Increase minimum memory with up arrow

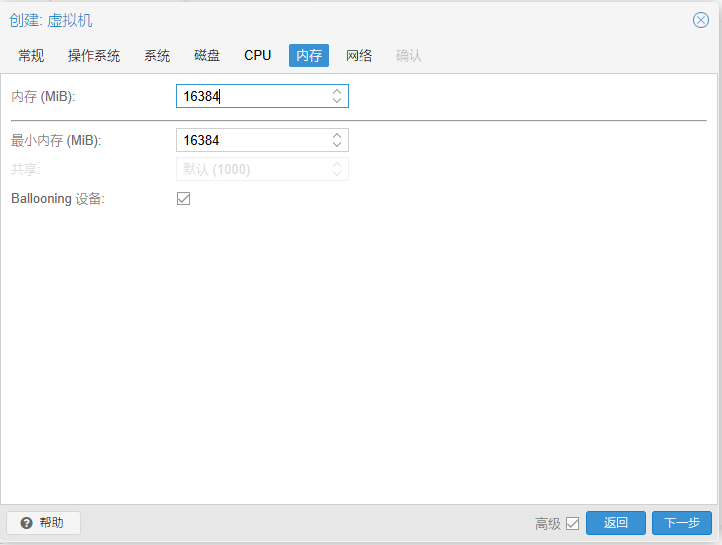tap(337, 135)
